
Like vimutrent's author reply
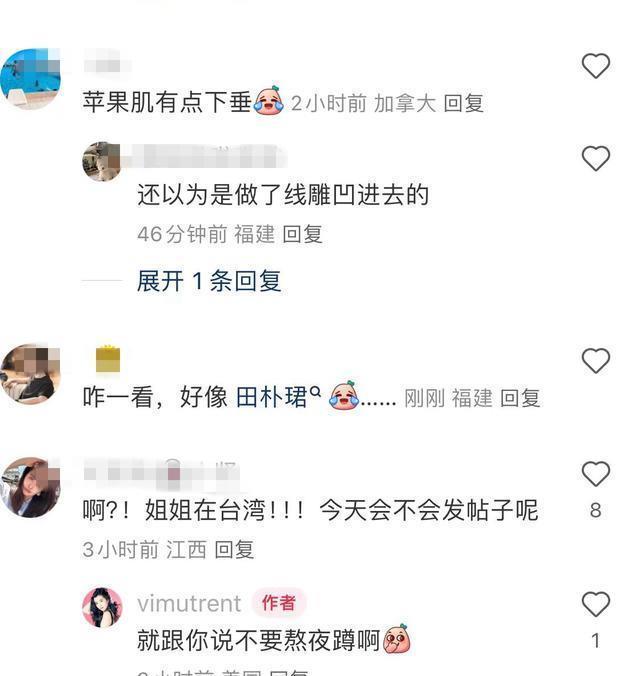pyautogui.click(x=596, y=604)
